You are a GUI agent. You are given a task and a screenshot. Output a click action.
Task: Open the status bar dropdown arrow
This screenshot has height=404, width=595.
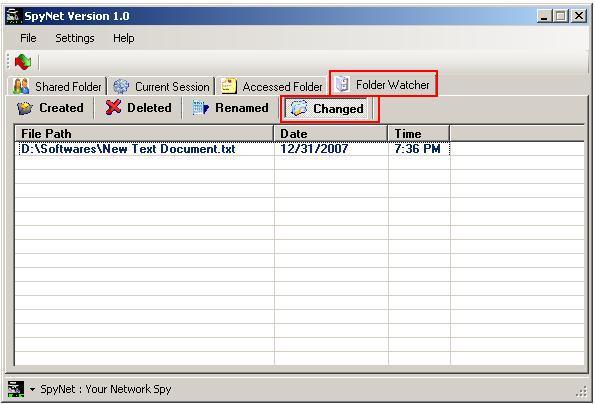32,389
